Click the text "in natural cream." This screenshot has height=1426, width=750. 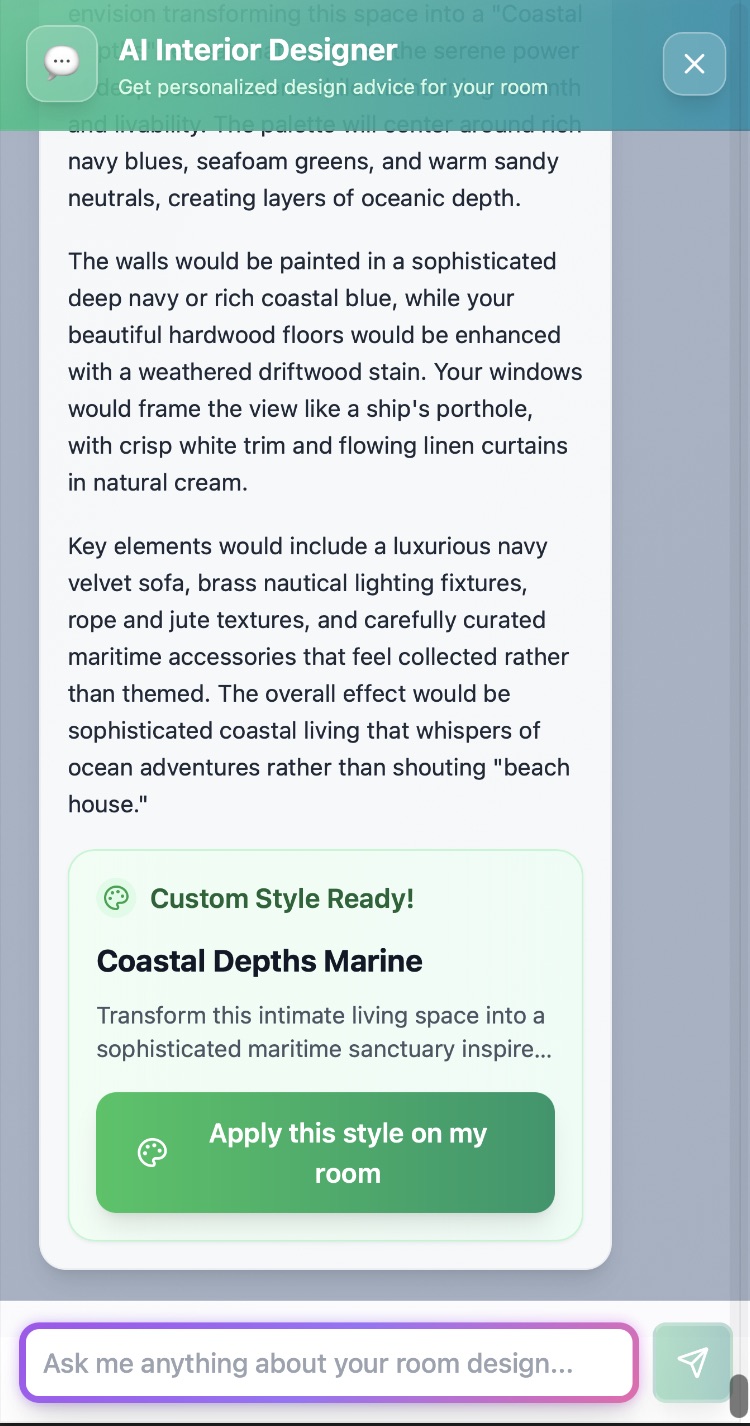157,483
